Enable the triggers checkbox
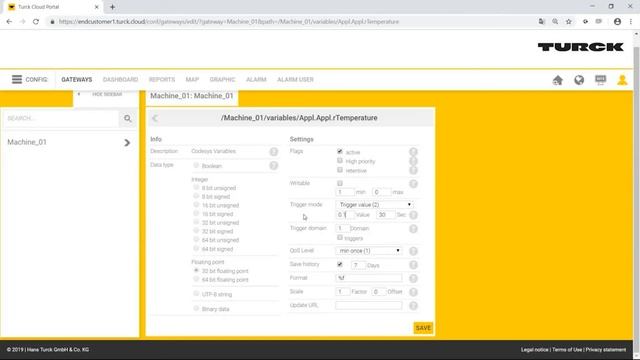The image size is (640, 360). [340, 238]
